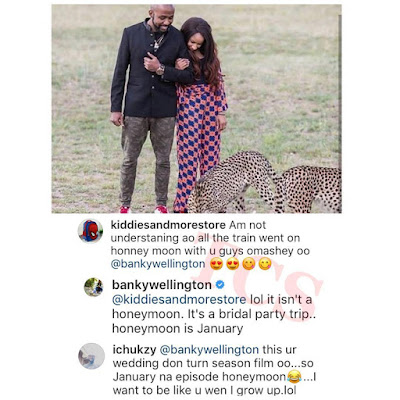Screen dimensions: 400x400
Task: Open the couple photo with cheetahs
Action: click(196, 109)
